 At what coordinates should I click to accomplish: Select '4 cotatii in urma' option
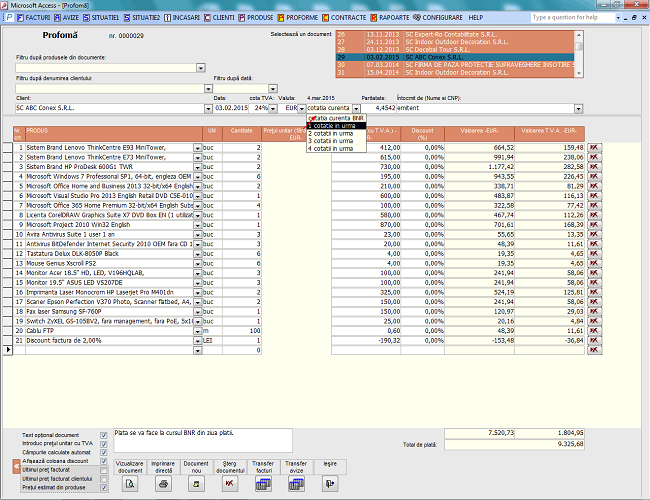[336, 148]
